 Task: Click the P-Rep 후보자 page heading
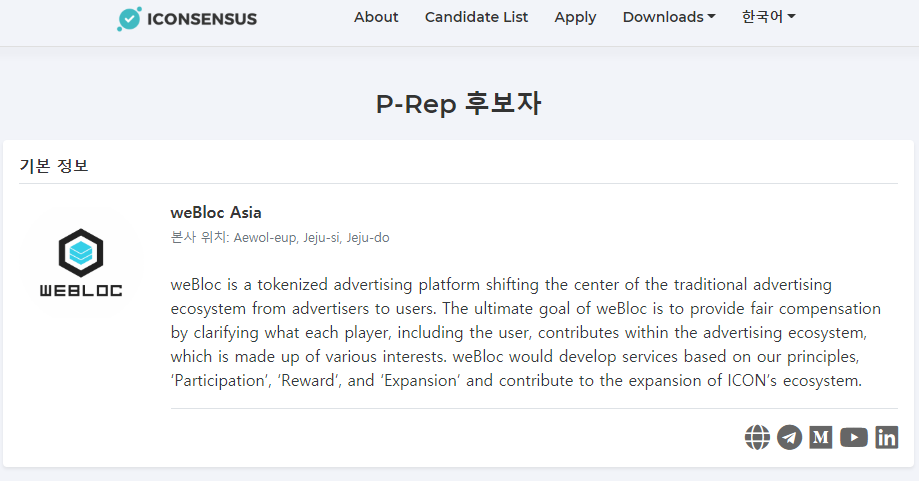(x=458, y=103)
